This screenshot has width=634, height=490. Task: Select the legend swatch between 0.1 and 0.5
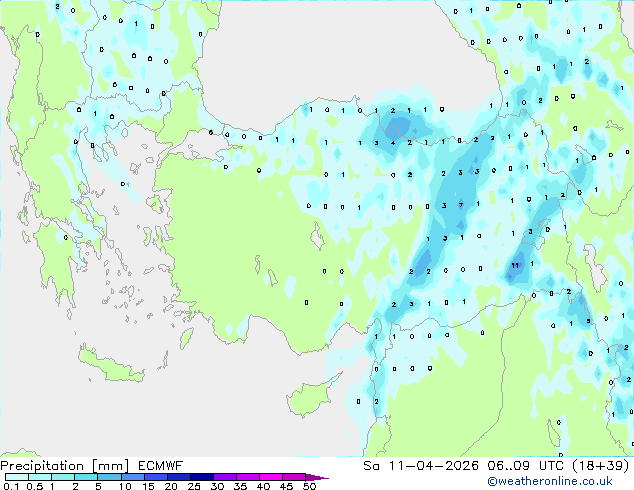coord(17,477)
